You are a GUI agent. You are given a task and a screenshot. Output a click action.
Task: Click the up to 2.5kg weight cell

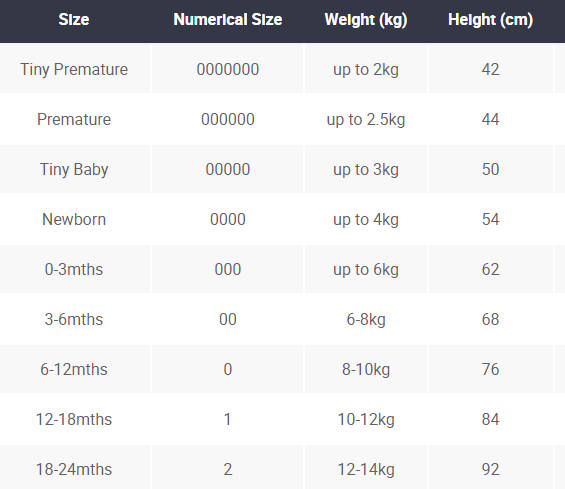coord(366,120)
